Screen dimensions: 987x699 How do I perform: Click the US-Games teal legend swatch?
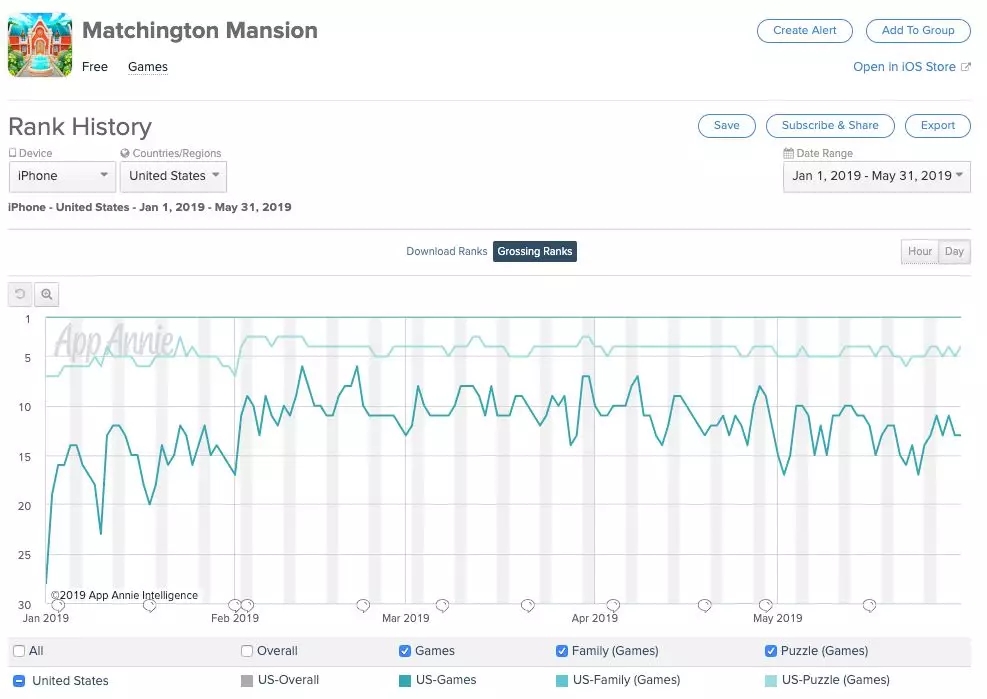click(x=405, y=681)
